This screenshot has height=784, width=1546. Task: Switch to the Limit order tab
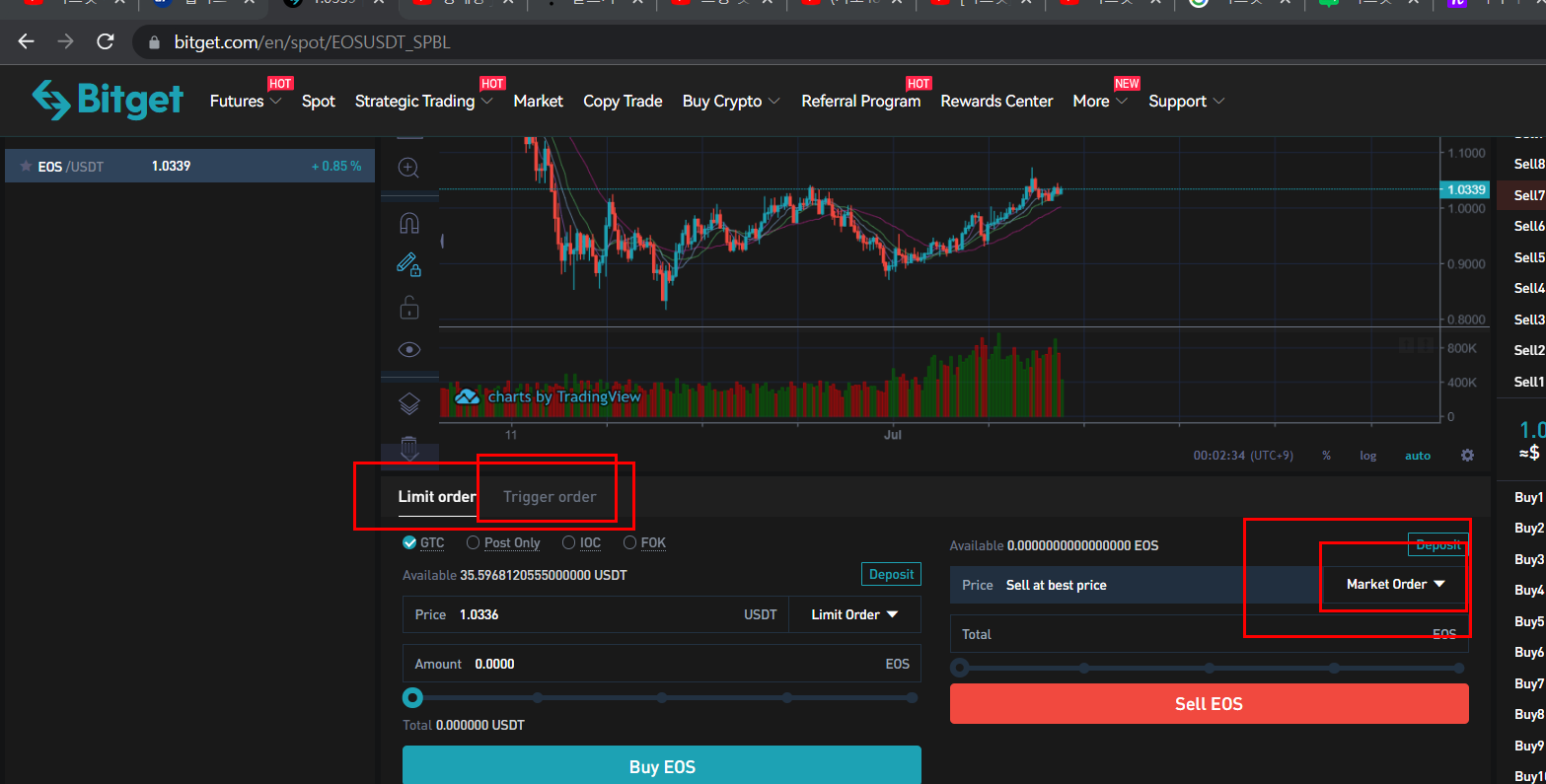[437, 496]
